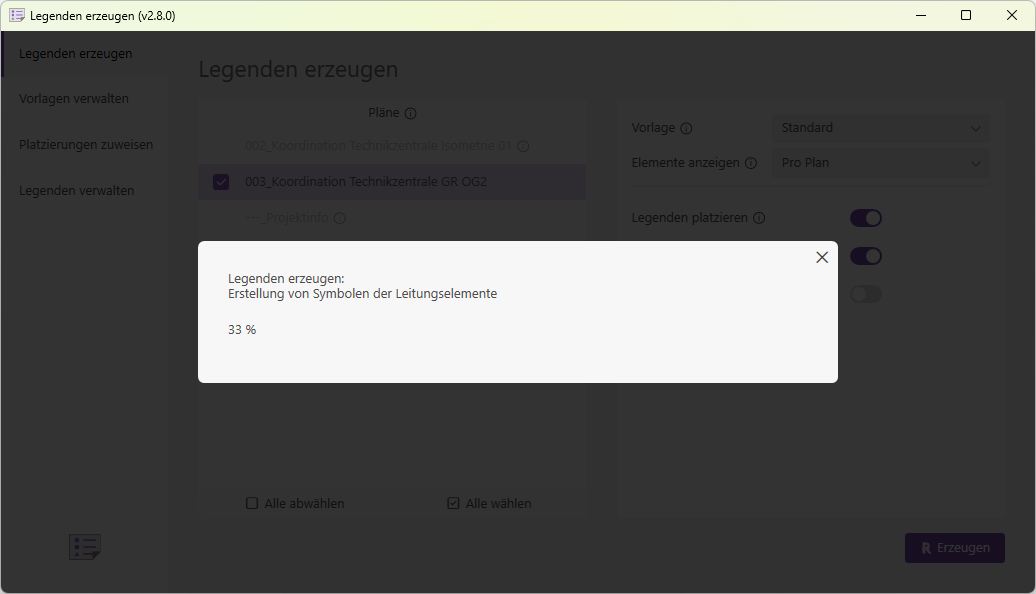
Task: Click Alle abwählen to deselect plans
Action: (x=295, y=503)
